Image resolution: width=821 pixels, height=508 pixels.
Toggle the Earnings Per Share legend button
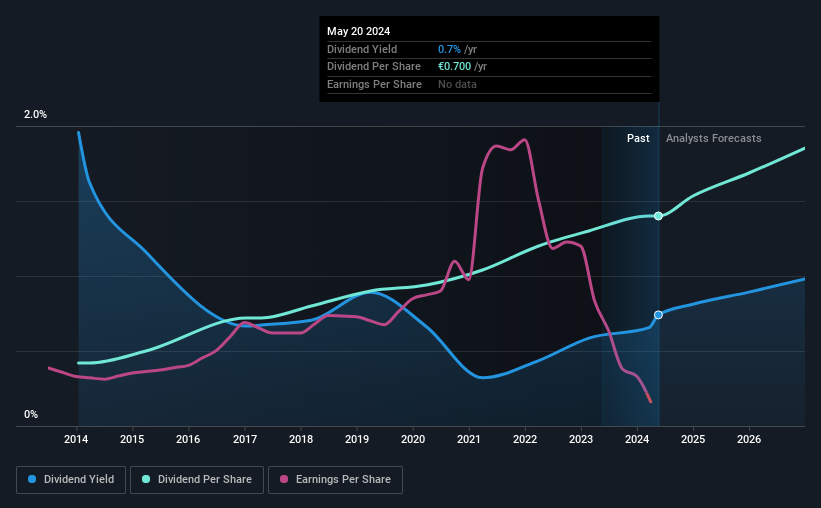[x=335, y=480]
